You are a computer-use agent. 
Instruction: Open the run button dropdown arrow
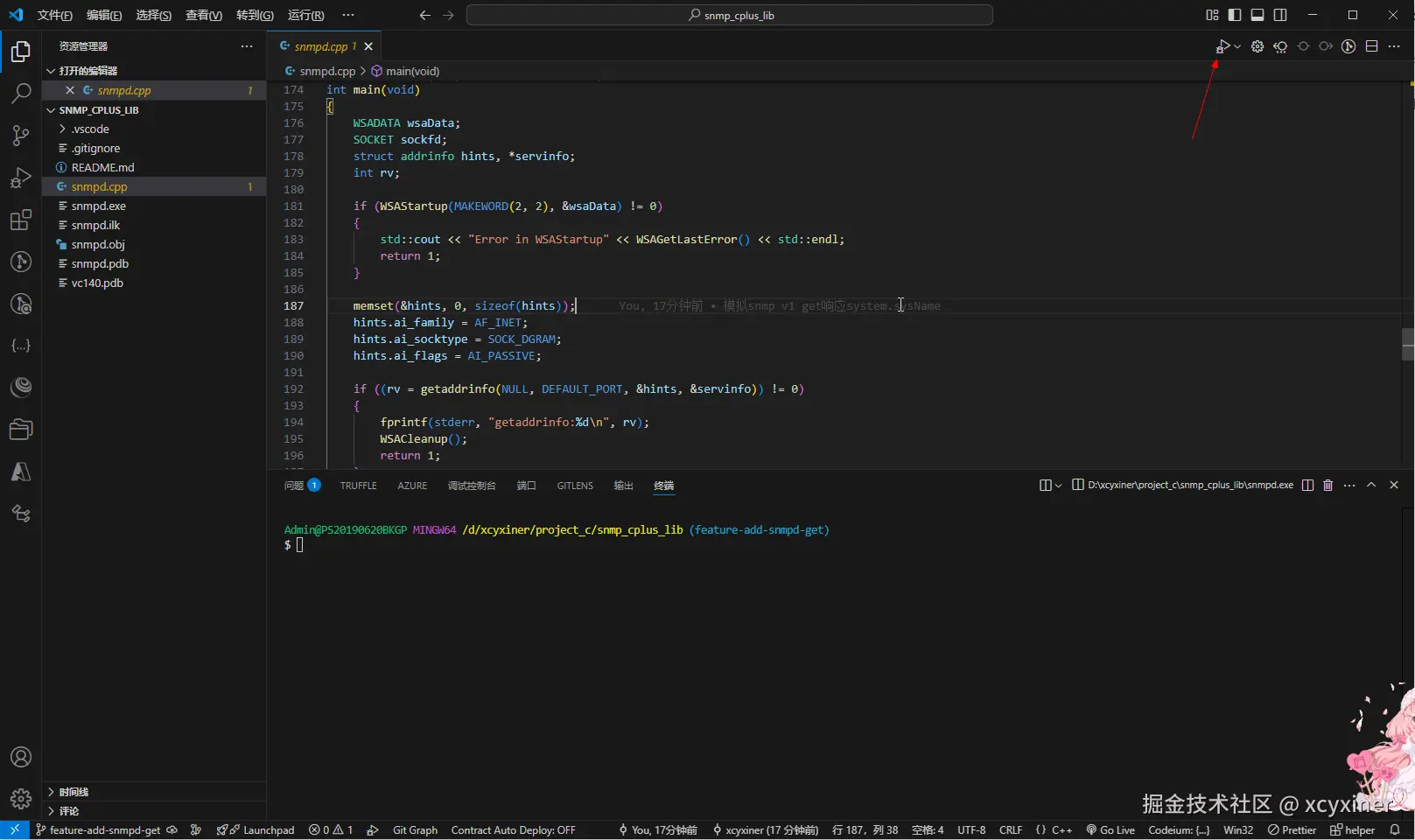(x=1237, y=46)
